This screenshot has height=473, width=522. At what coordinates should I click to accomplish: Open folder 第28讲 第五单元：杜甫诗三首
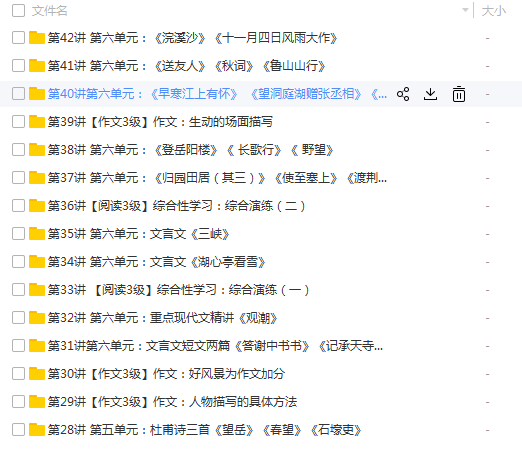[x=204, y=430]
